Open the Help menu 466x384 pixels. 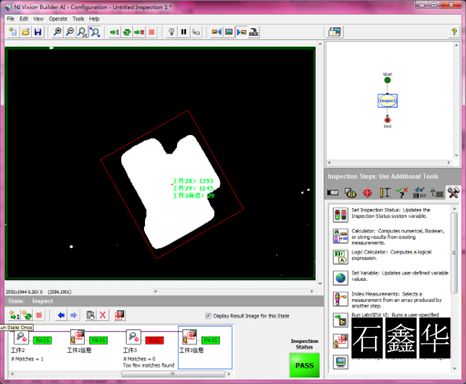pos(94,19)
